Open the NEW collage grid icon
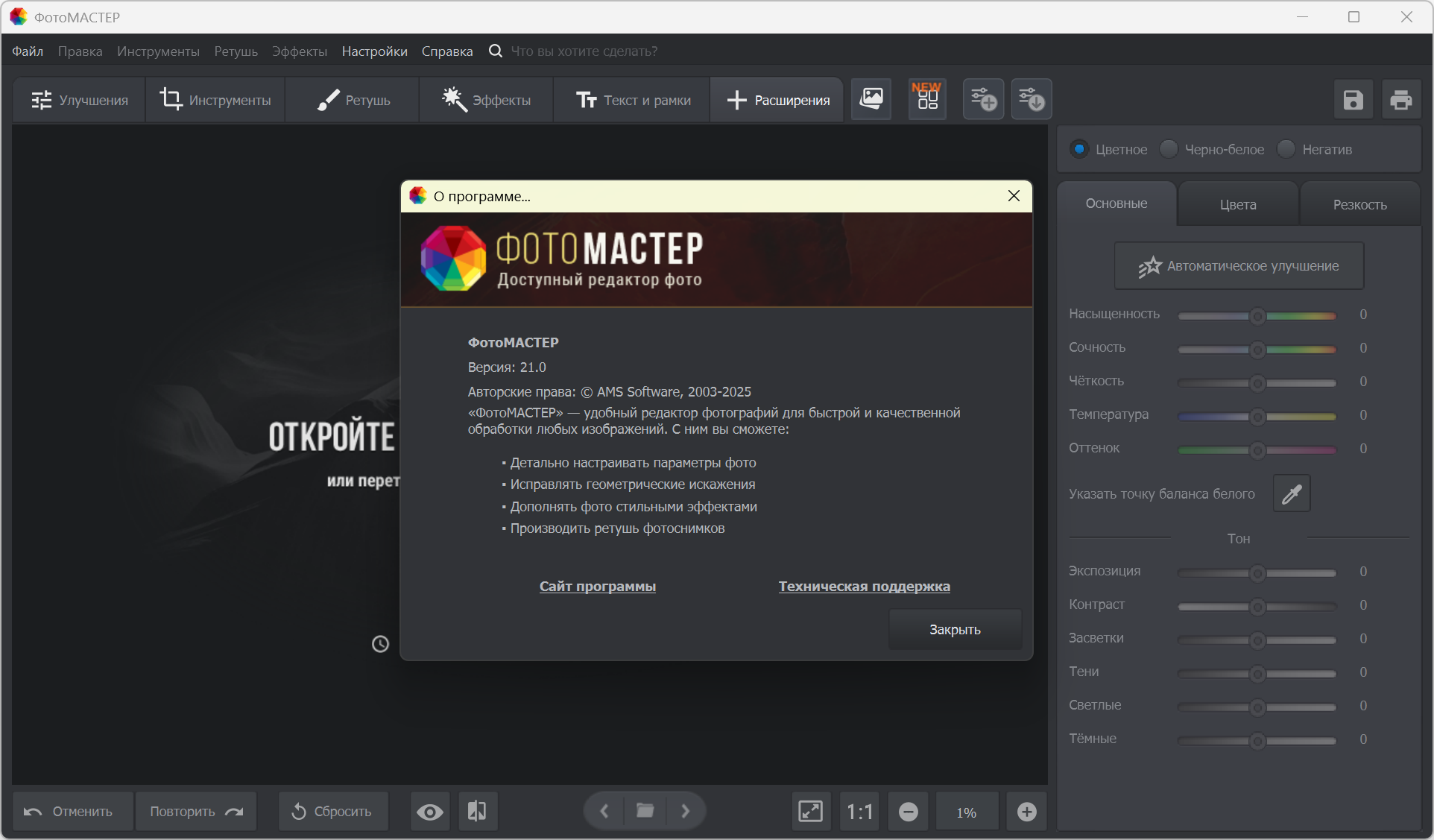Screen dimensions: 1434x840 coord(927,99)
